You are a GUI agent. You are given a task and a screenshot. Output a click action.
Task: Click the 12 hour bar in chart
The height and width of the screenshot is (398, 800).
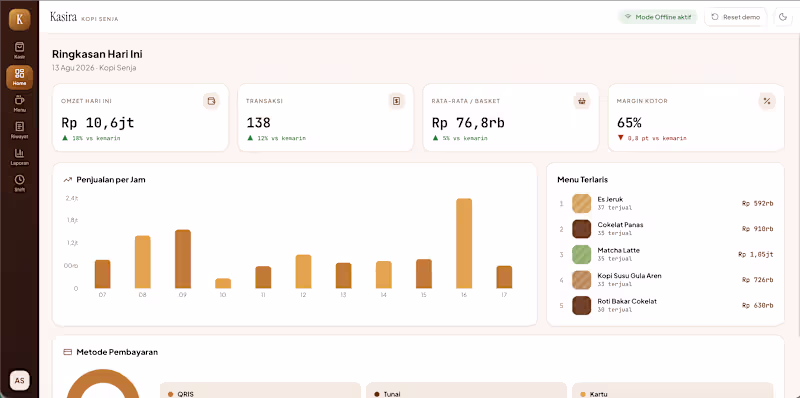click(x=303, y=271)
